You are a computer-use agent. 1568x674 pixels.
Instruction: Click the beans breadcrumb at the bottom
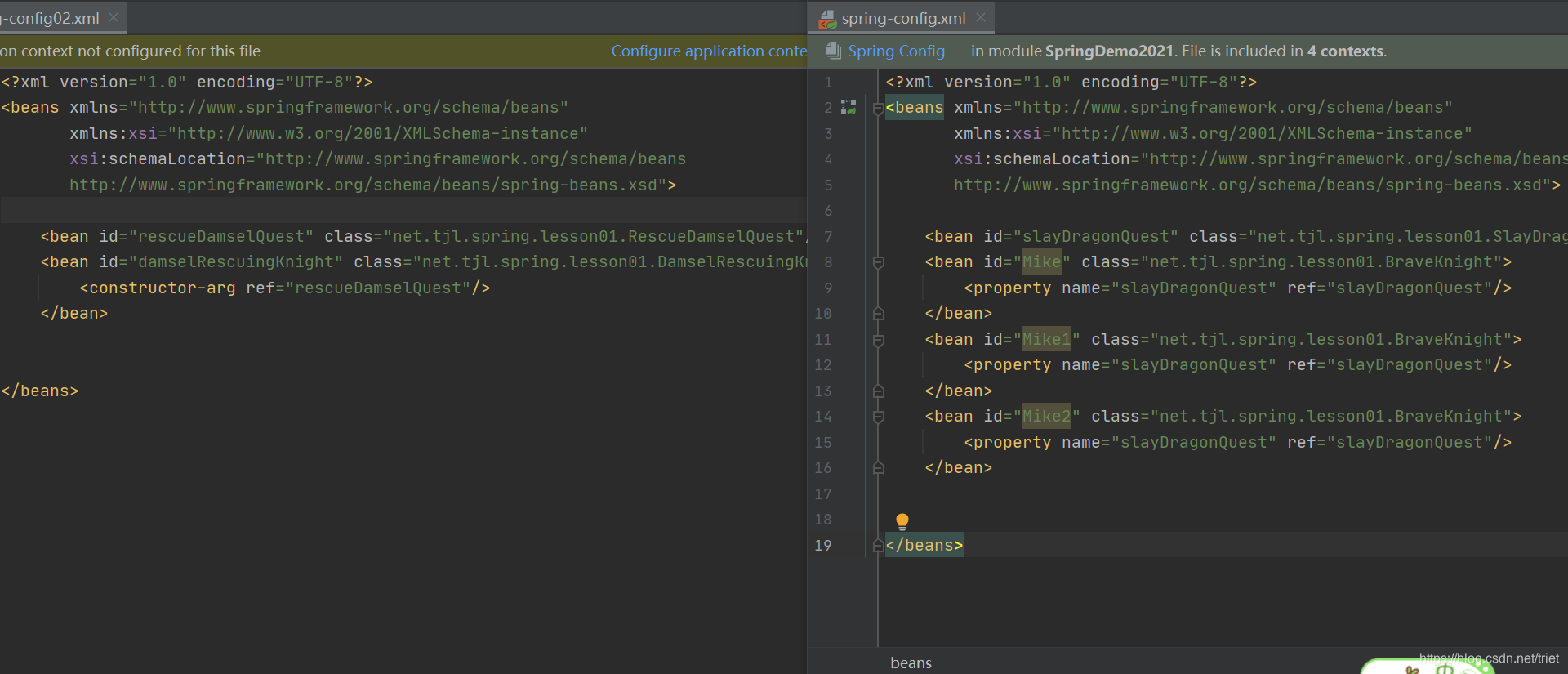911,663
